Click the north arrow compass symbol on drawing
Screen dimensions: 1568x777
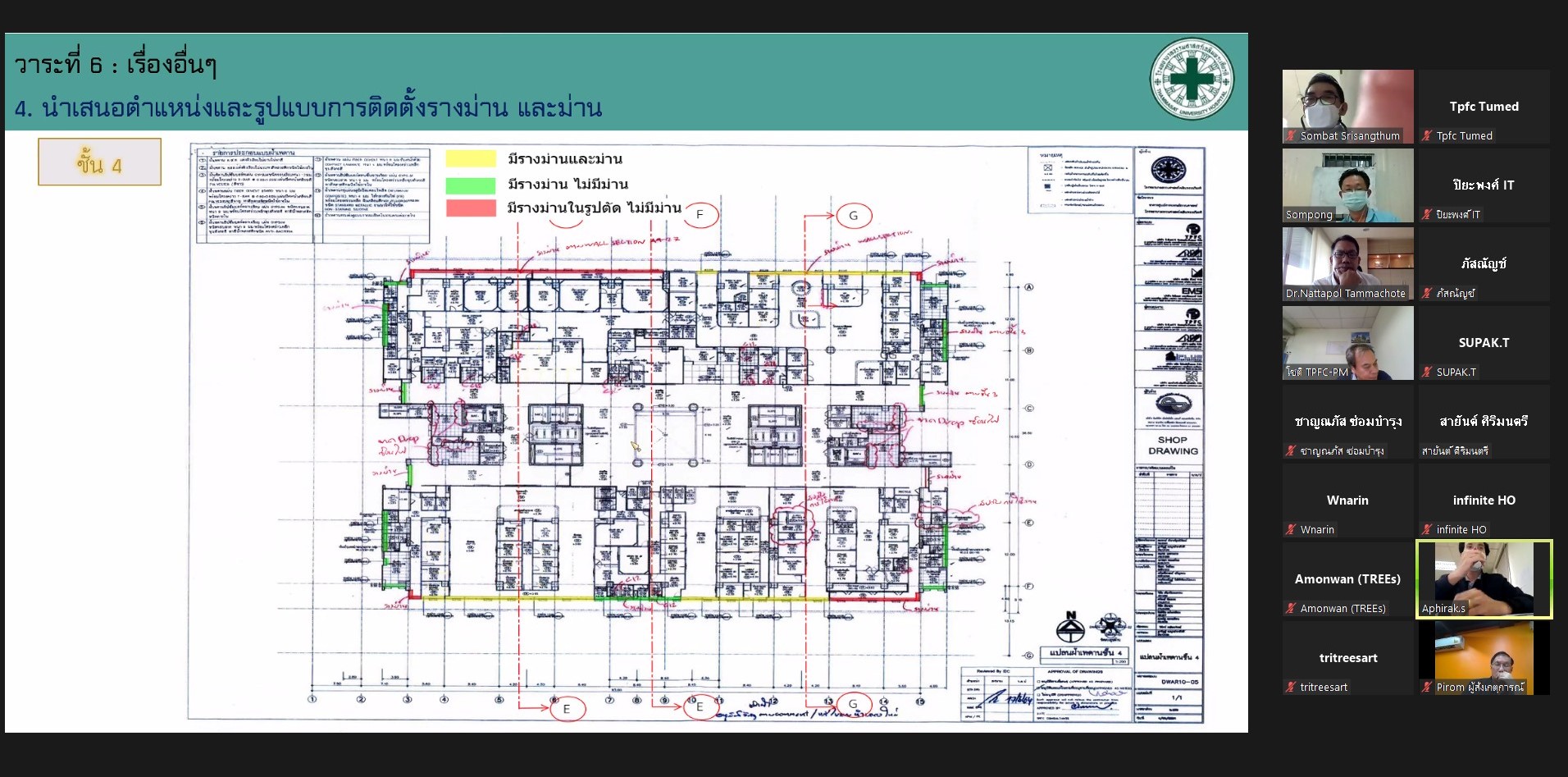coord(1070,627)
